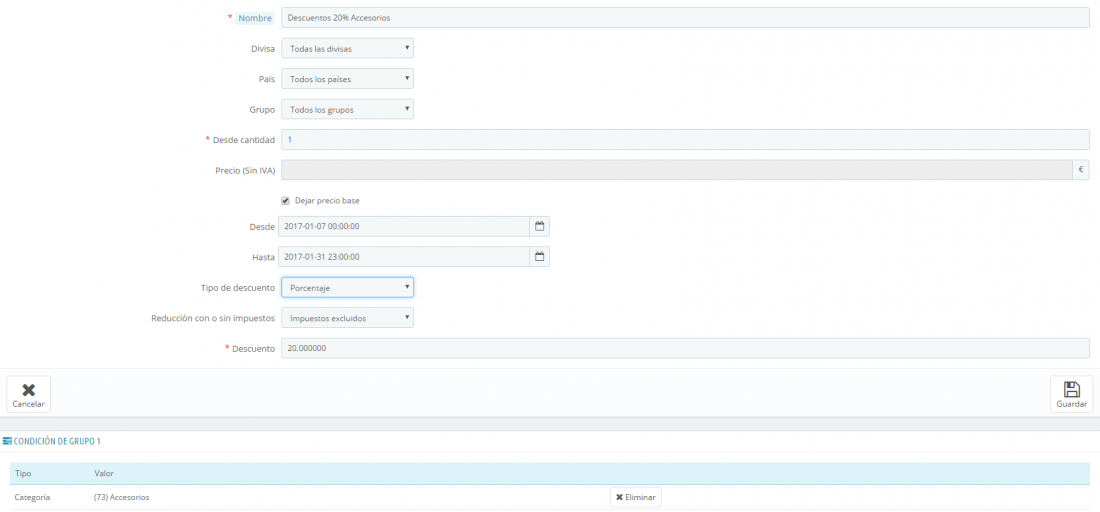
Task: Click the Reducción con o sin impuestos label
Action: tap(213, 318)
